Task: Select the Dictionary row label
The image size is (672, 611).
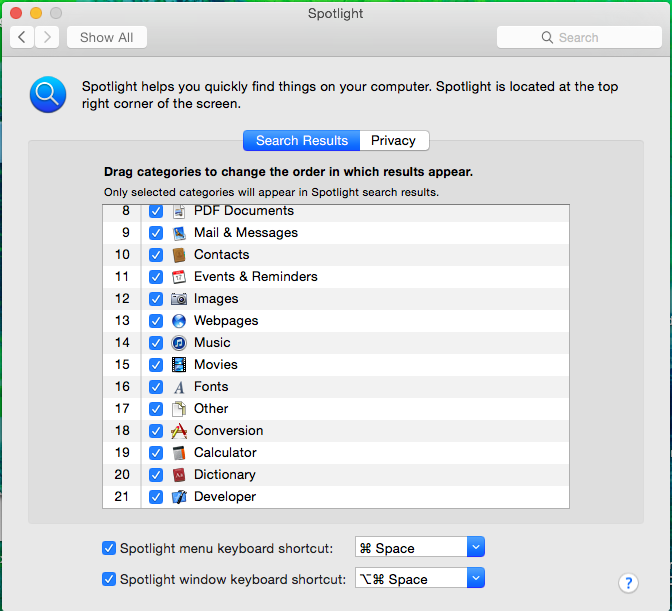Action: click(x=225, y=475)
